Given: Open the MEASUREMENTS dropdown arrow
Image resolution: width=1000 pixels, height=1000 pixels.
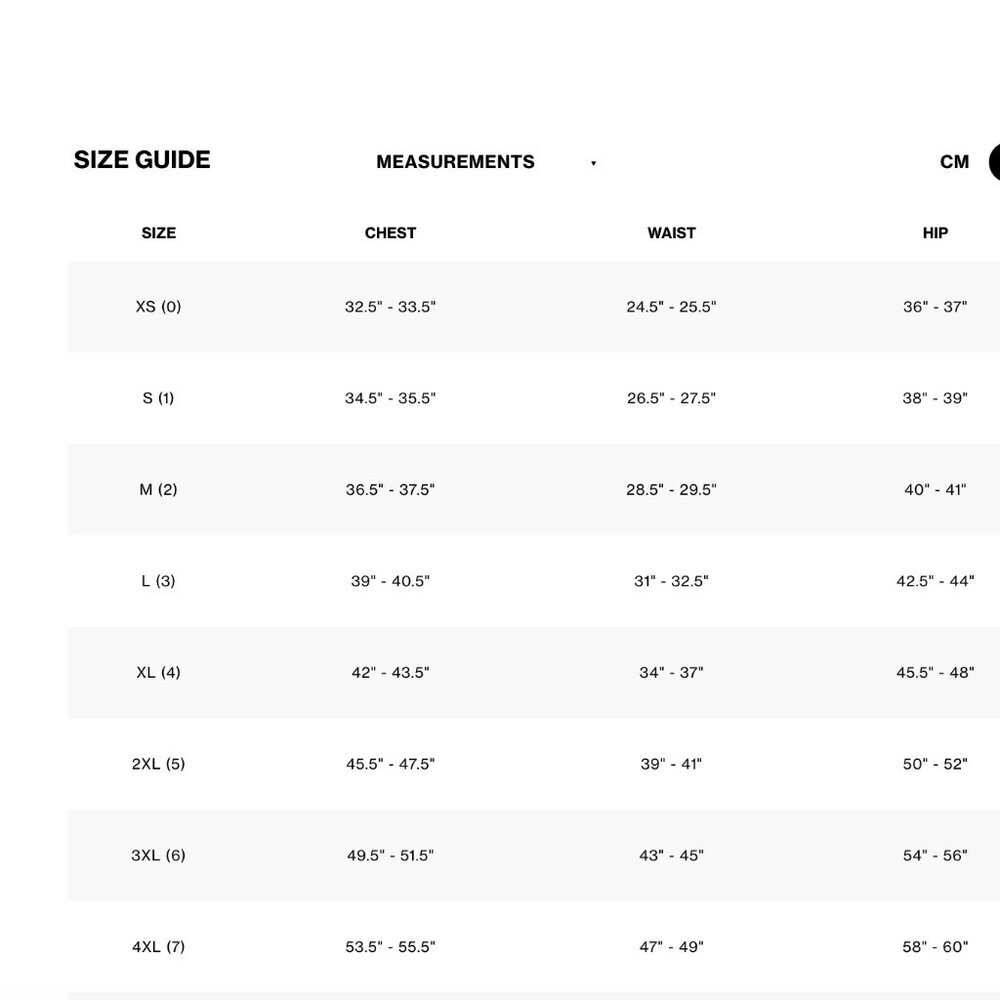Looking at the screenshot, I should pos(593,163).
